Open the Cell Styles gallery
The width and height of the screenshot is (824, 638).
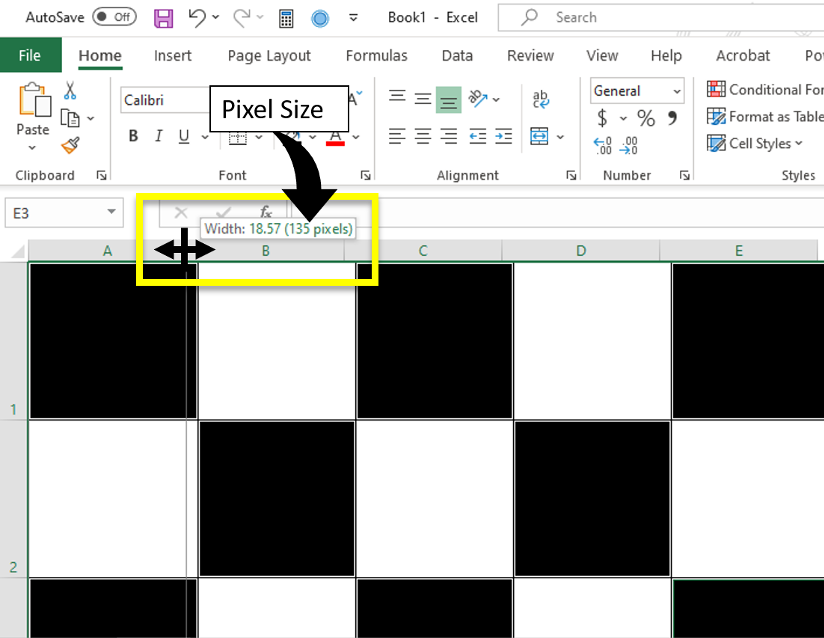(755, 143)
